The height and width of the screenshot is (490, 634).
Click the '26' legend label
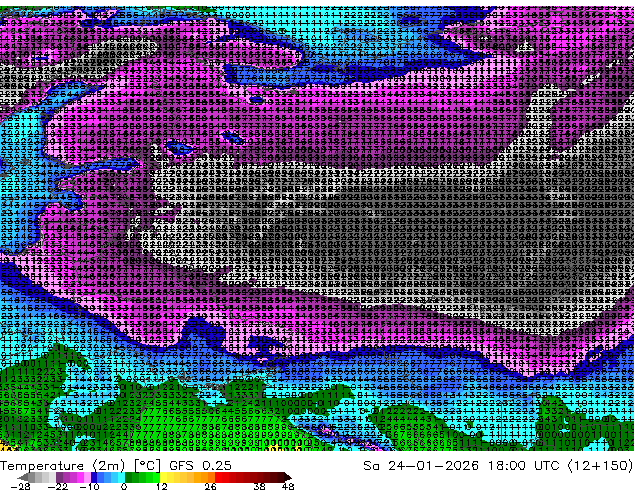coord(210,486)
